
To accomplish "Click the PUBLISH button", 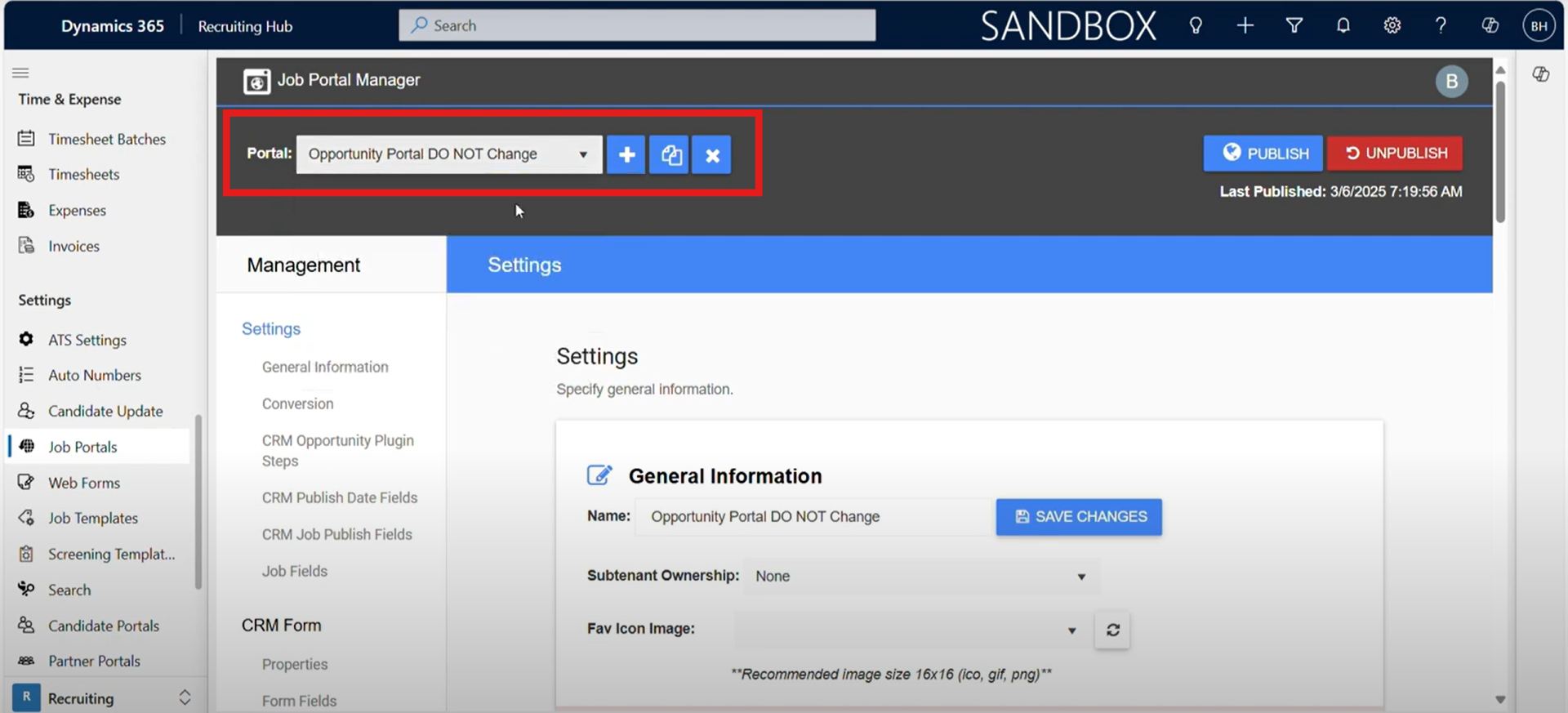I will pos(1263,154).
